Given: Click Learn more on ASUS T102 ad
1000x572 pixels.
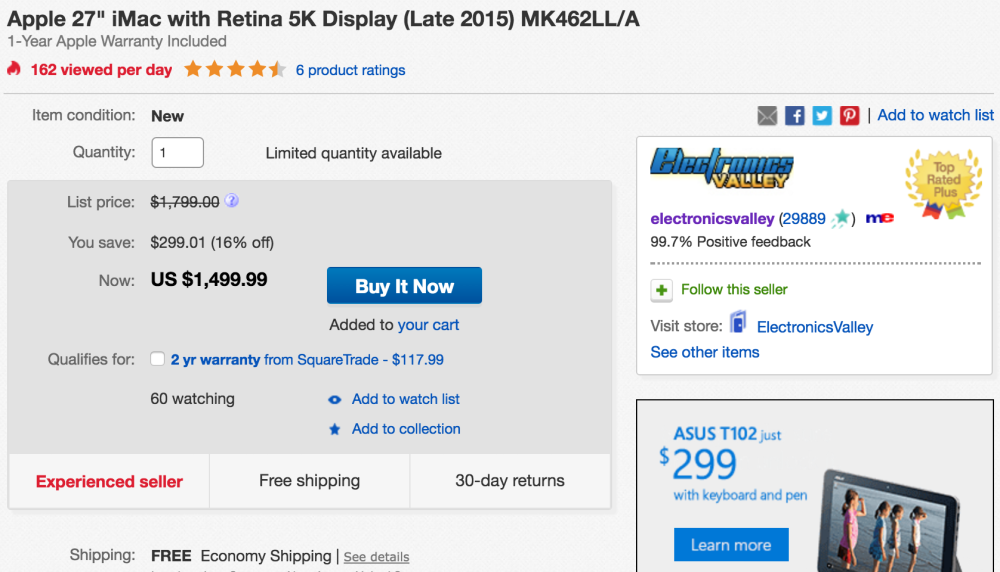Looking at the screenshot, I should coord(730,545).
